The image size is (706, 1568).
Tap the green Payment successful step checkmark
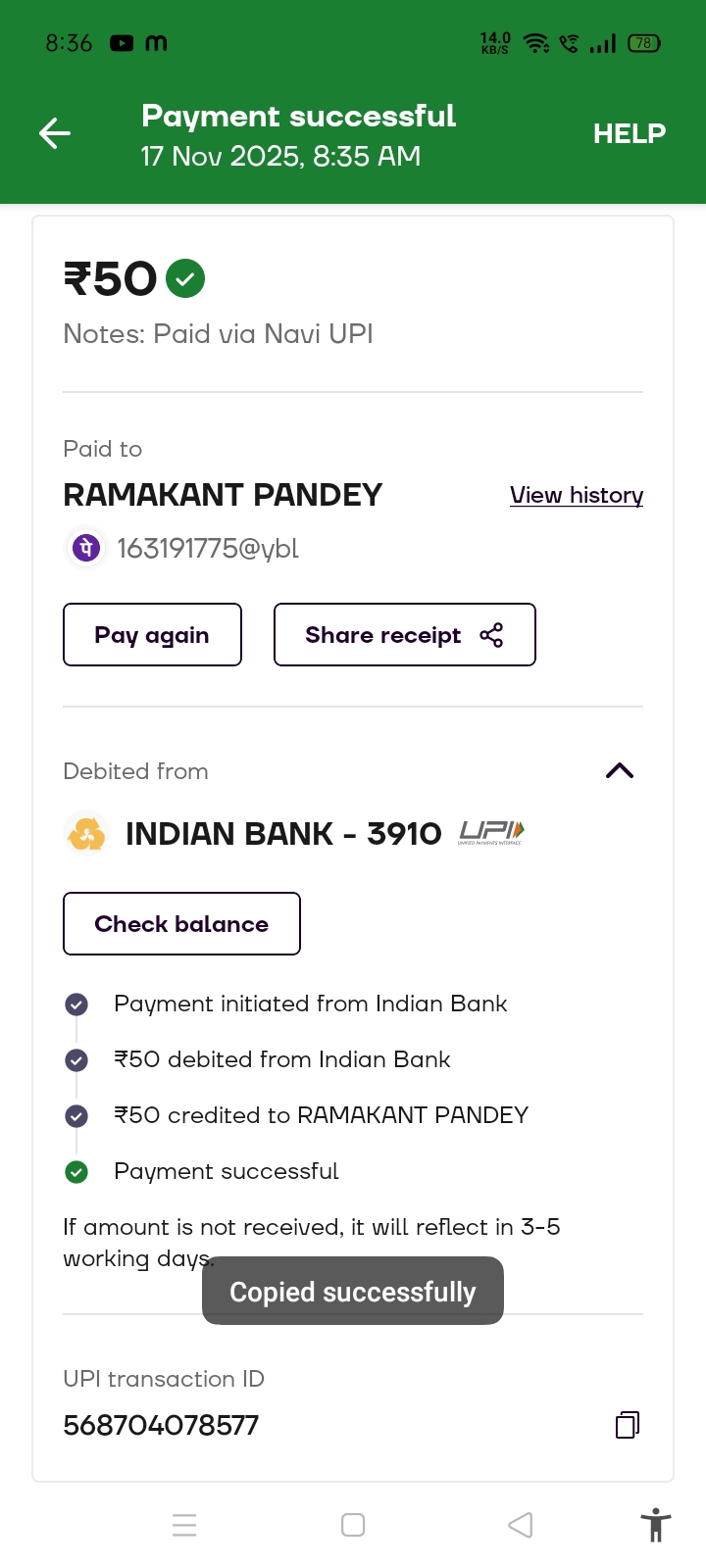click(x=76, y=1171)
